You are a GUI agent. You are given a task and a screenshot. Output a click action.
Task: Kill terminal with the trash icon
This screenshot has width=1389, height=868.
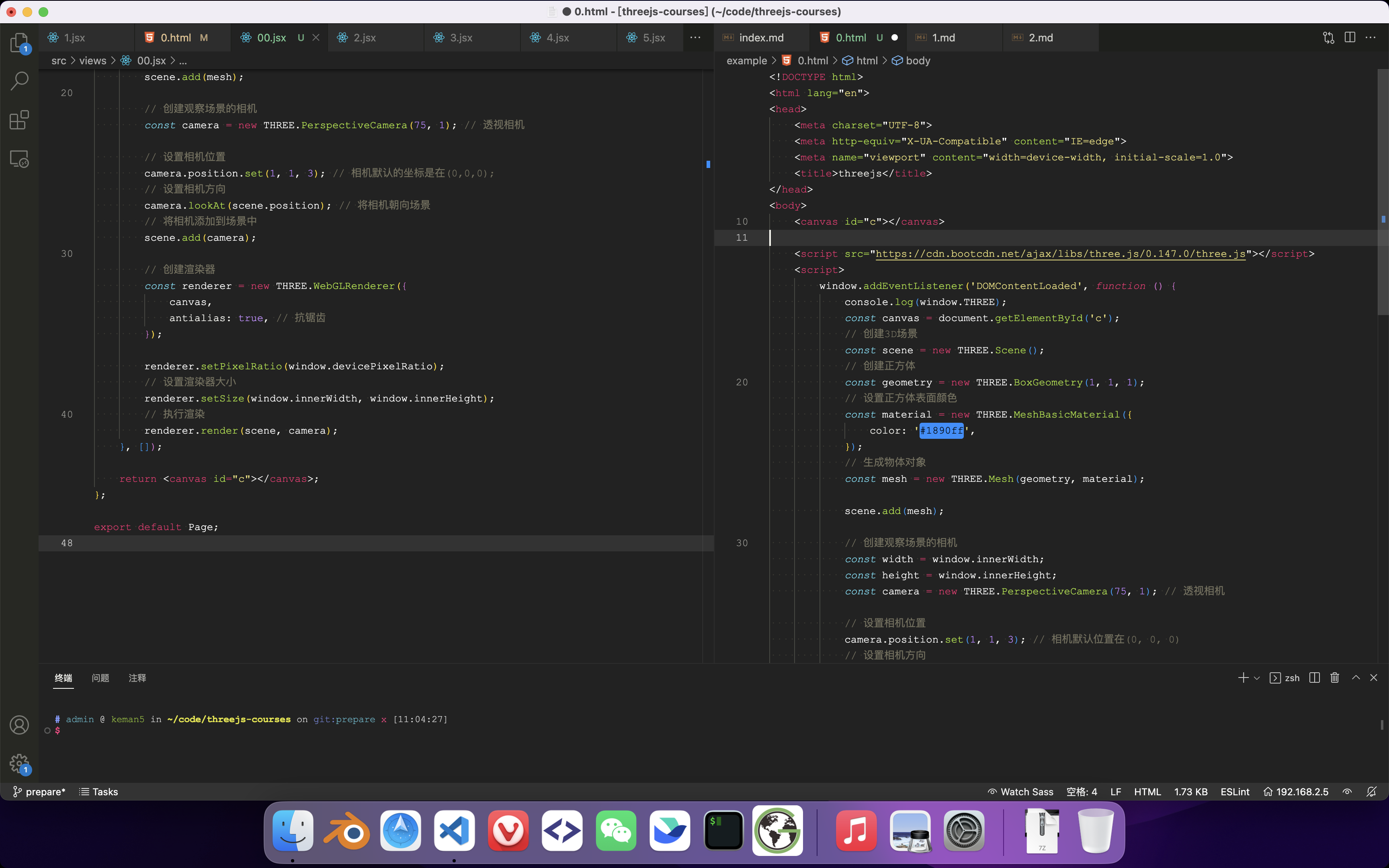[1334, 678]
